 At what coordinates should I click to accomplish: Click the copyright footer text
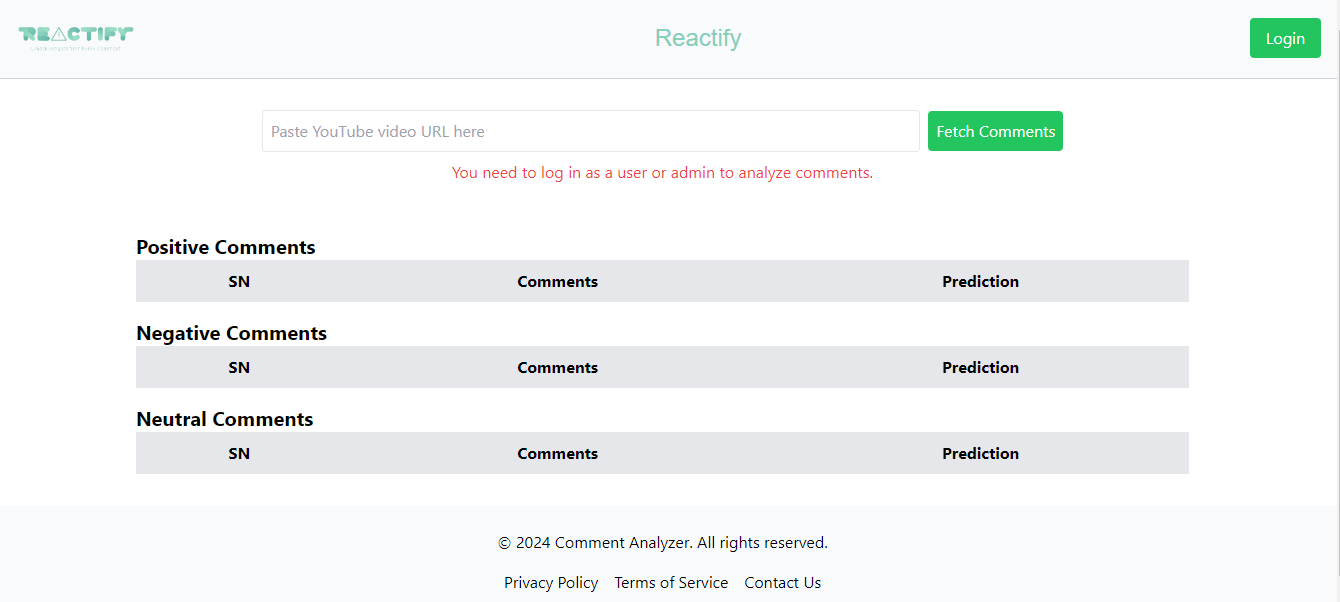[x=662, y=542]
